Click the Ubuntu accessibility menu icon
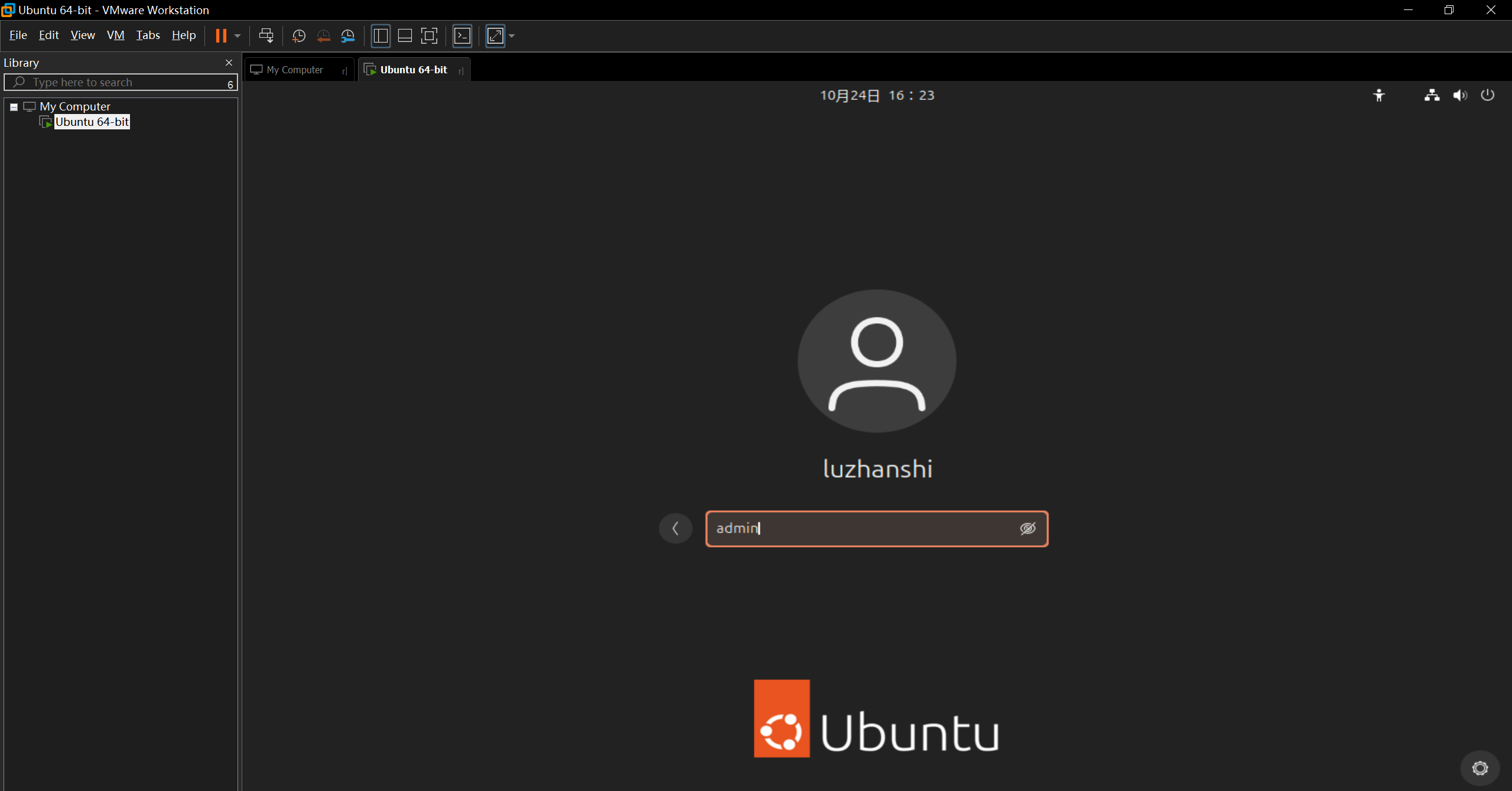This screenshot has height=791, width=1512. 1378,95
